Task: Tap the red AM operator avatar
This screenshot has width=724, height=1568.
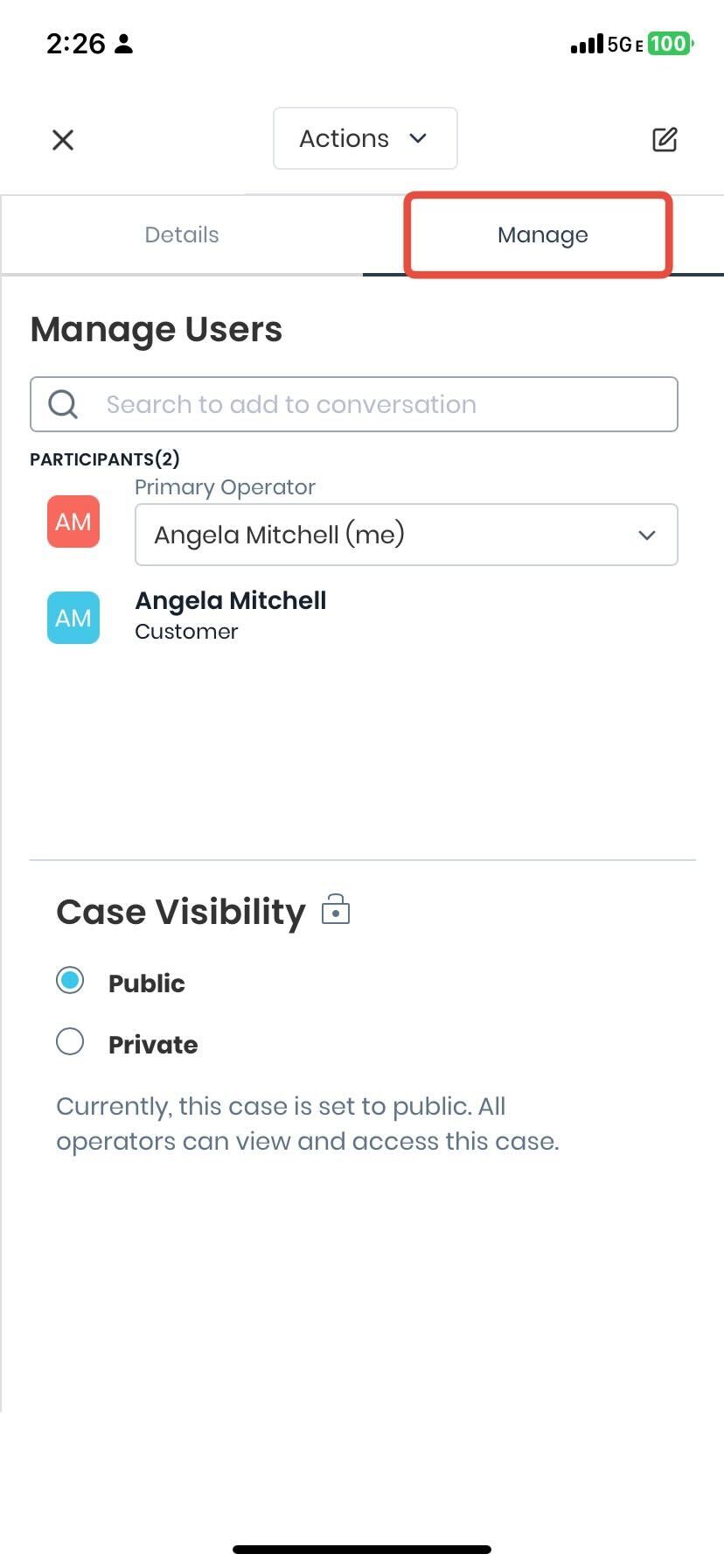Action: 73,521
